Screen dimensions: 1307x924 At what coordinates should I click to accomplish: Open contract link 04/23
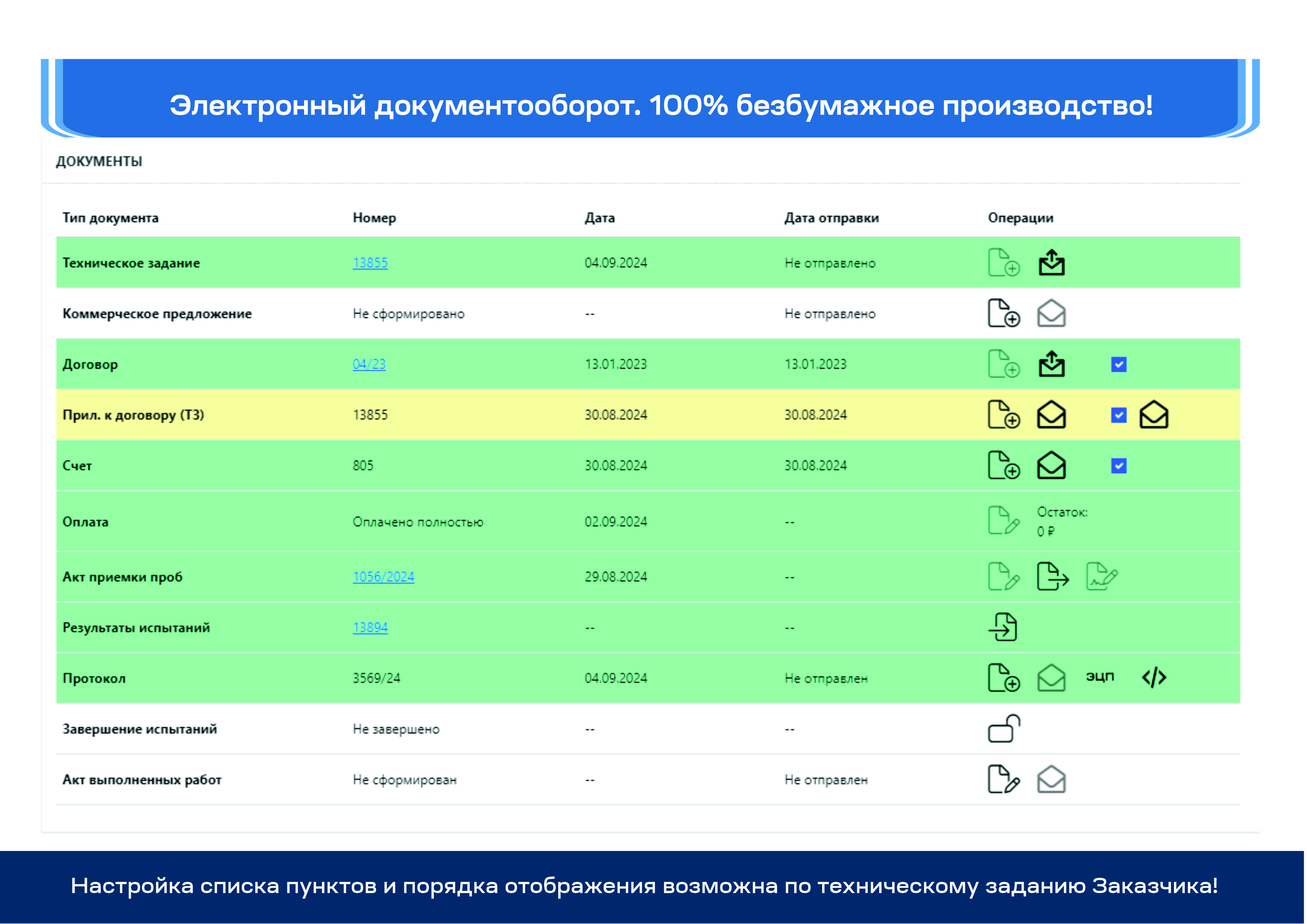point(369,364)
